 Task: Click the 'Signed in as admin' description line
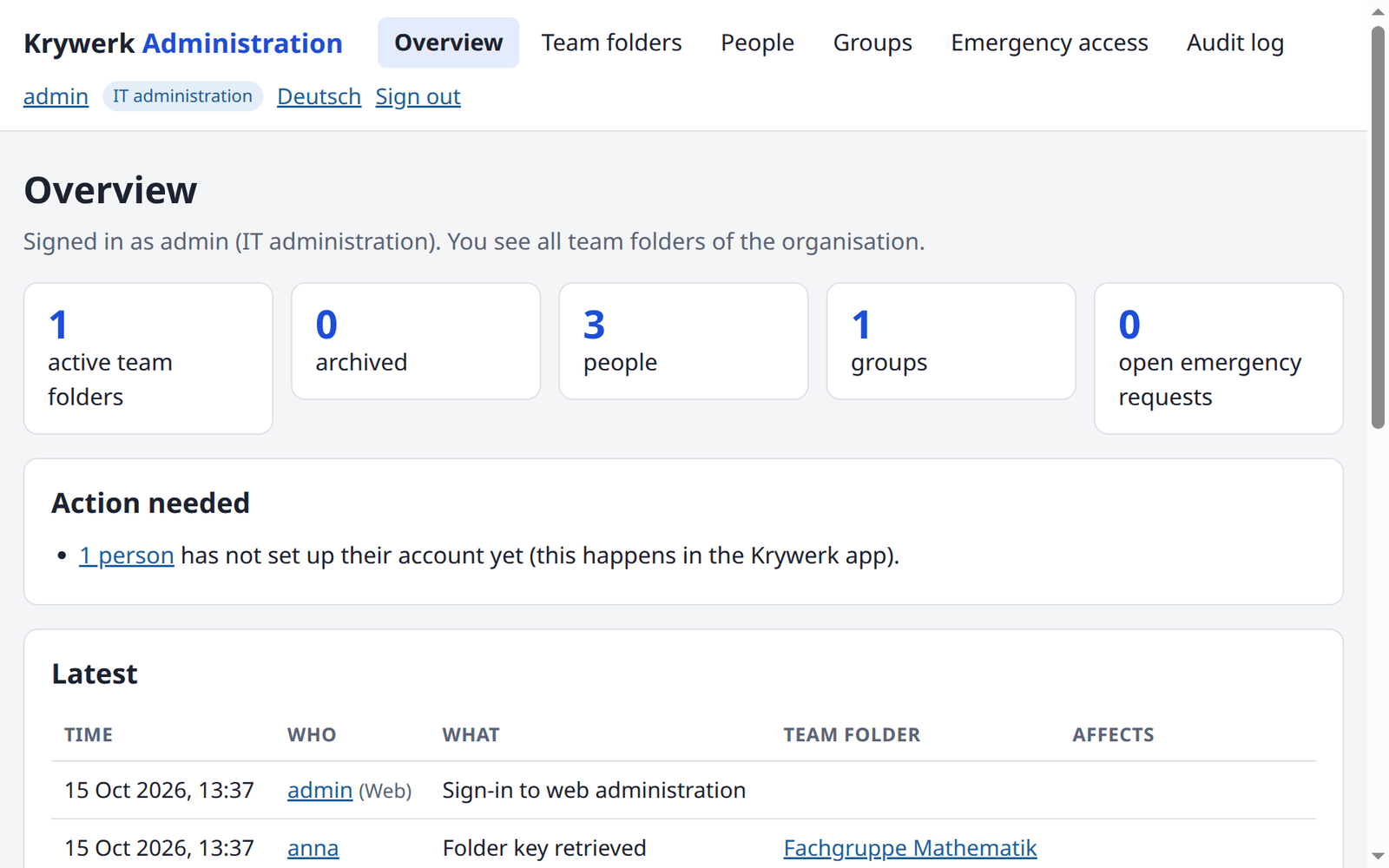pos(474,241)
